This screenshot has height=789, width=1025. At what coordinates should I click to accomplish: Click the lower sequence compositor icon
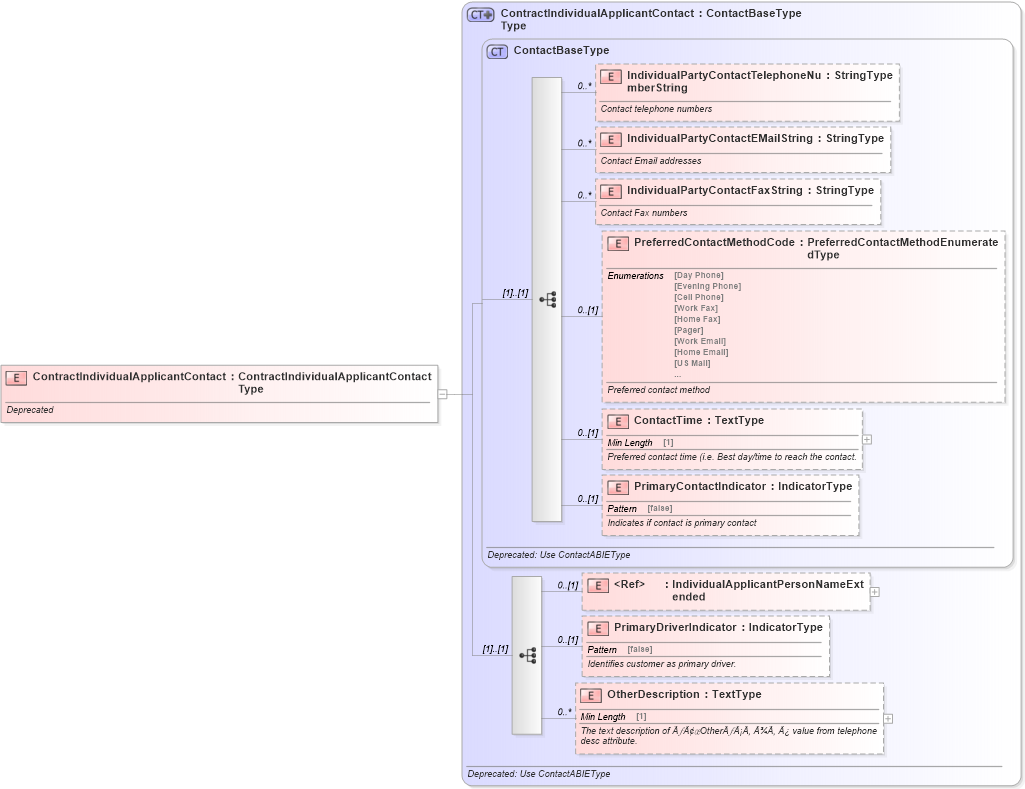click(529, 655)
